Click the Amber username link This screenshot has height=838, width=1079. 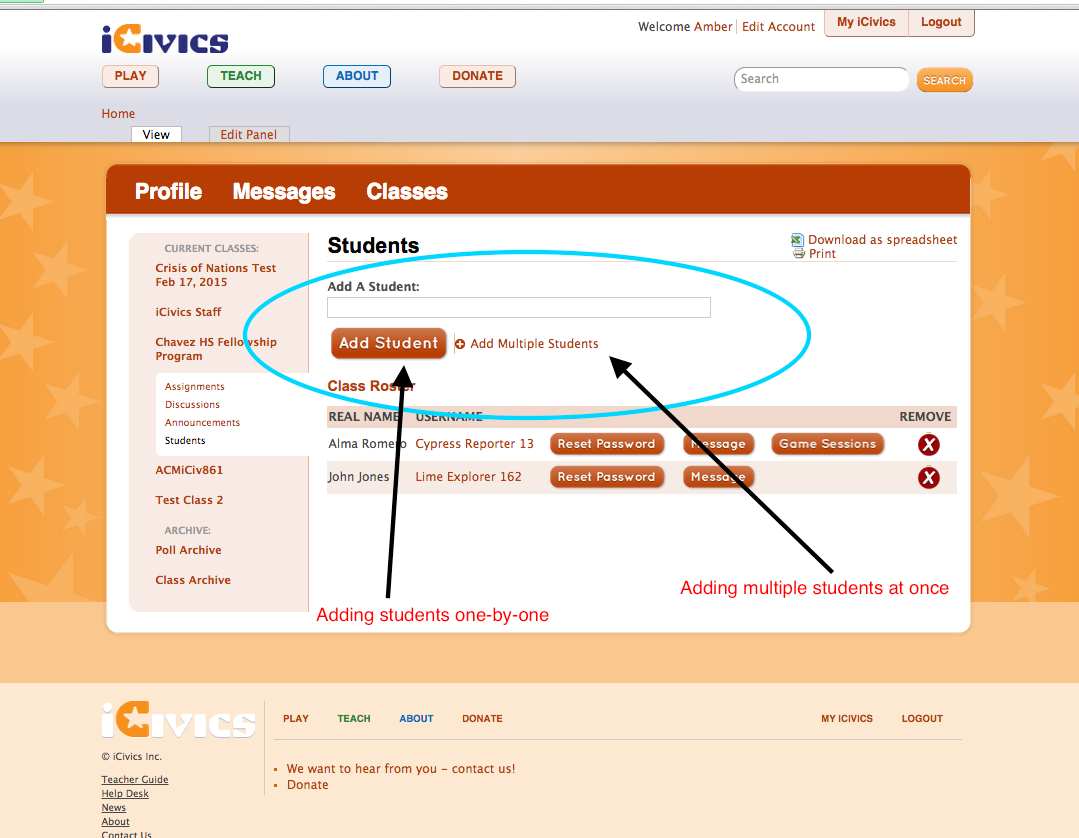click(713, 27)
